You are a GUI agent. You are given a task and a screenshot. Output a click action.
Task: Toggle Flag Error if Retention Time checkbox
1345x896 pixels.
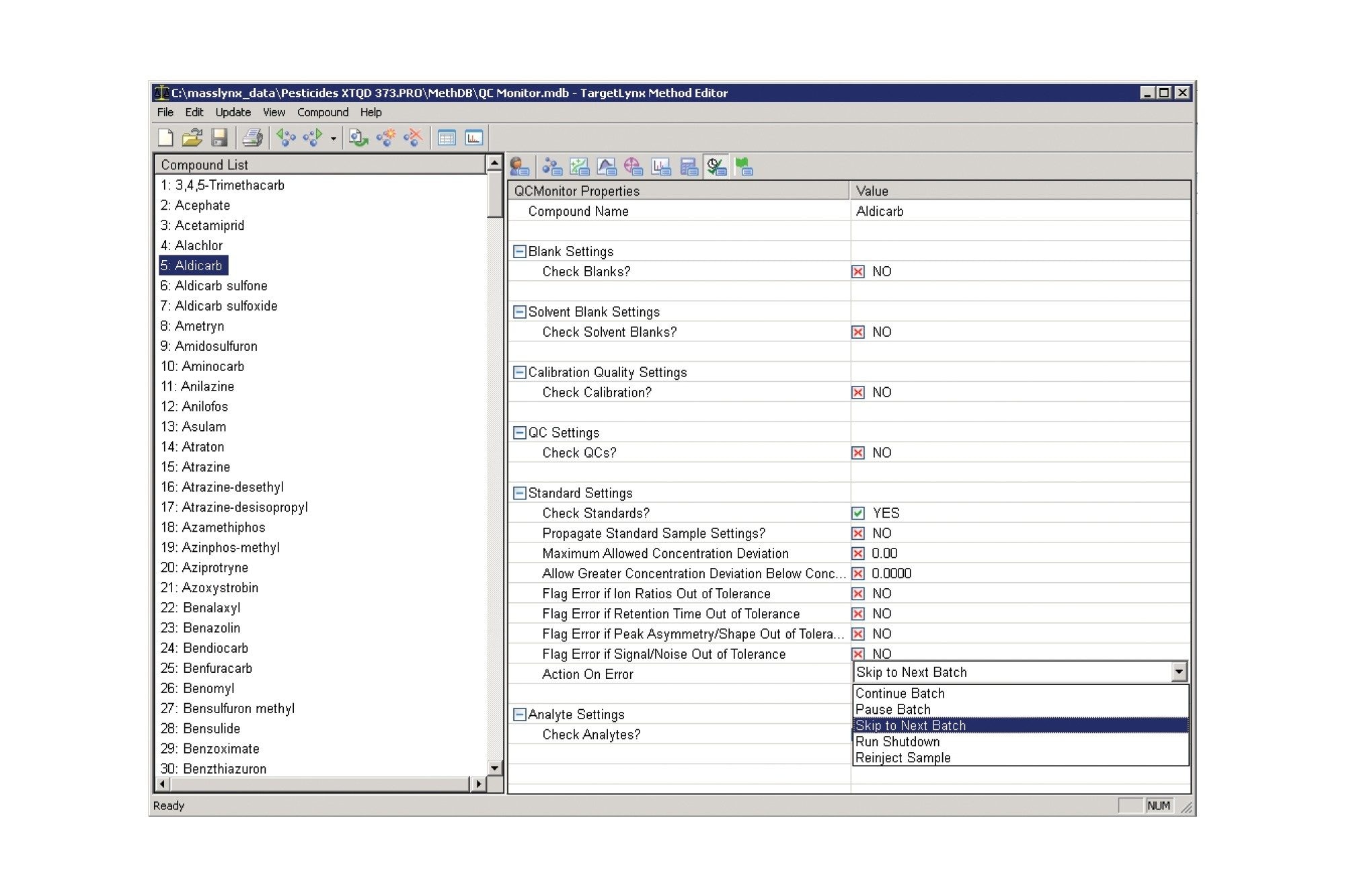point(858,614)
